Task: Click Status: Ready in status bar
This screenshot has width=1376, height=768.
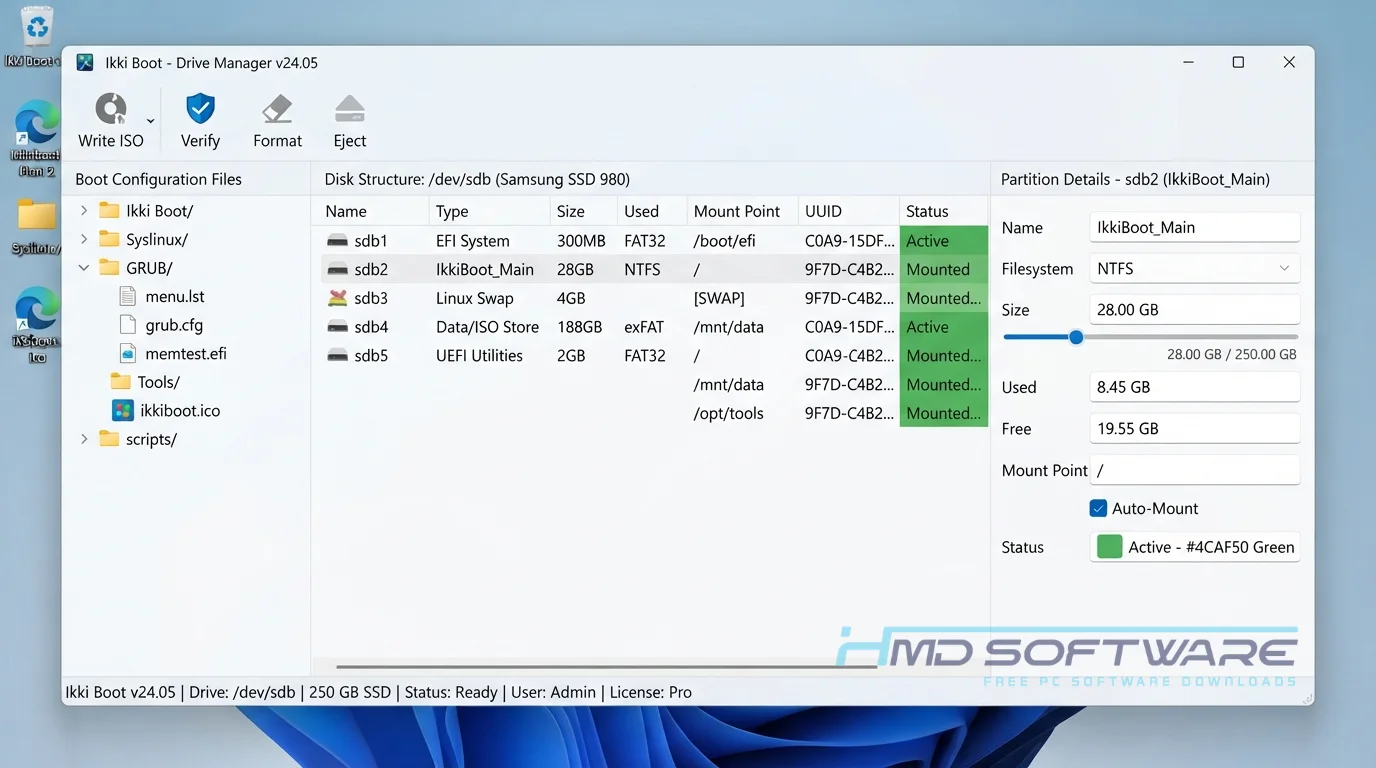Action: (x=451, y=692)
